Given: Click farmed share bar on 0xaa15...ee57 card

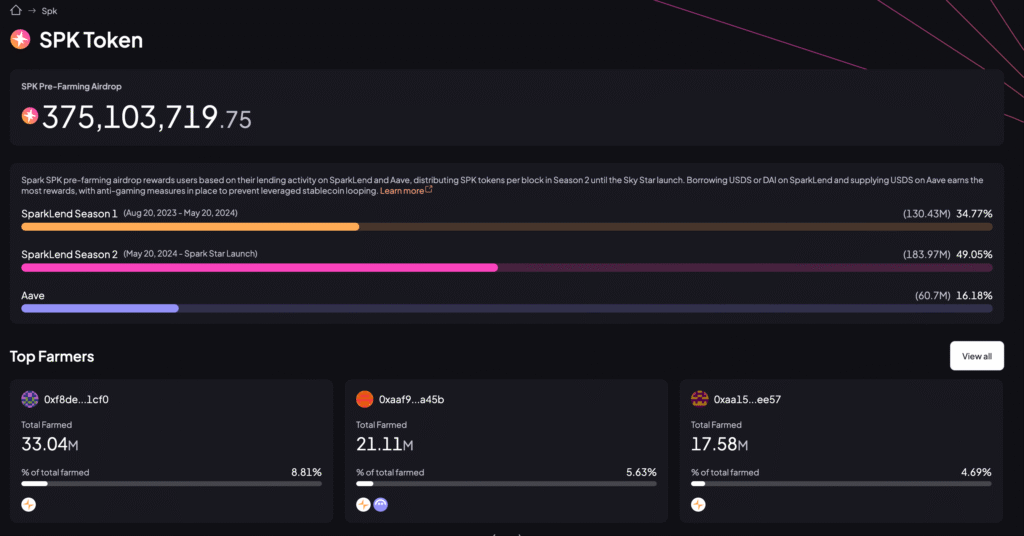Looking at the screenshot, I should (841, 484).
